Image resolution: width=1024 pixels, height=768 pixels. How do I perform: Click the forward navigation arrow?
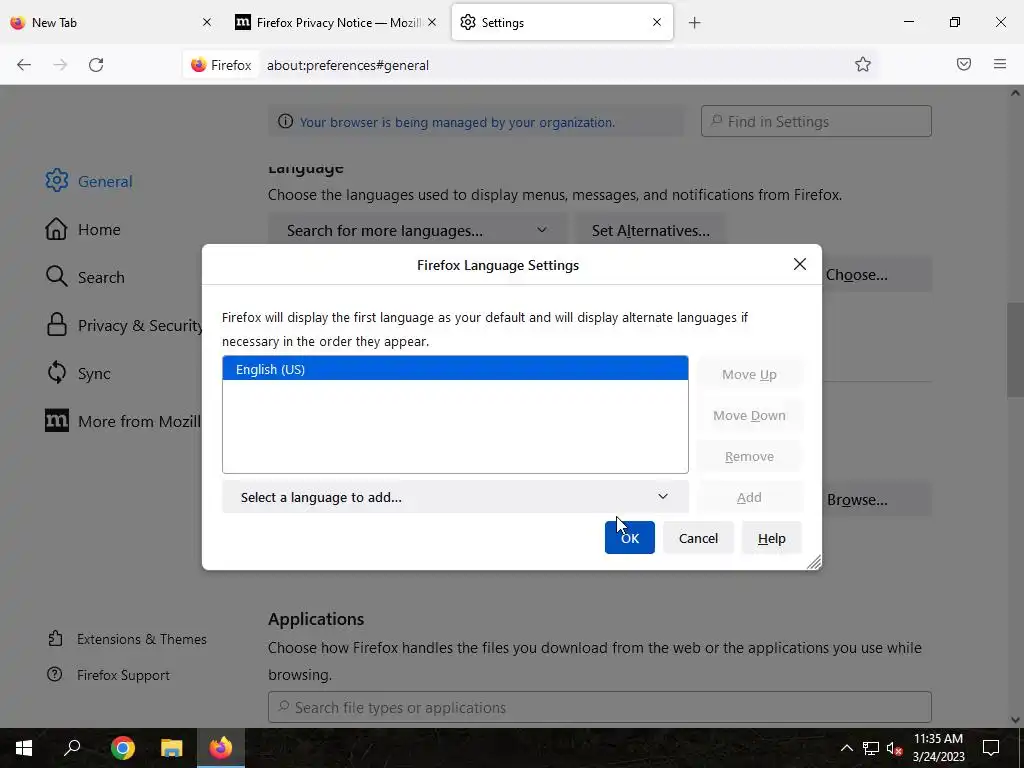[x=60, y=65]
